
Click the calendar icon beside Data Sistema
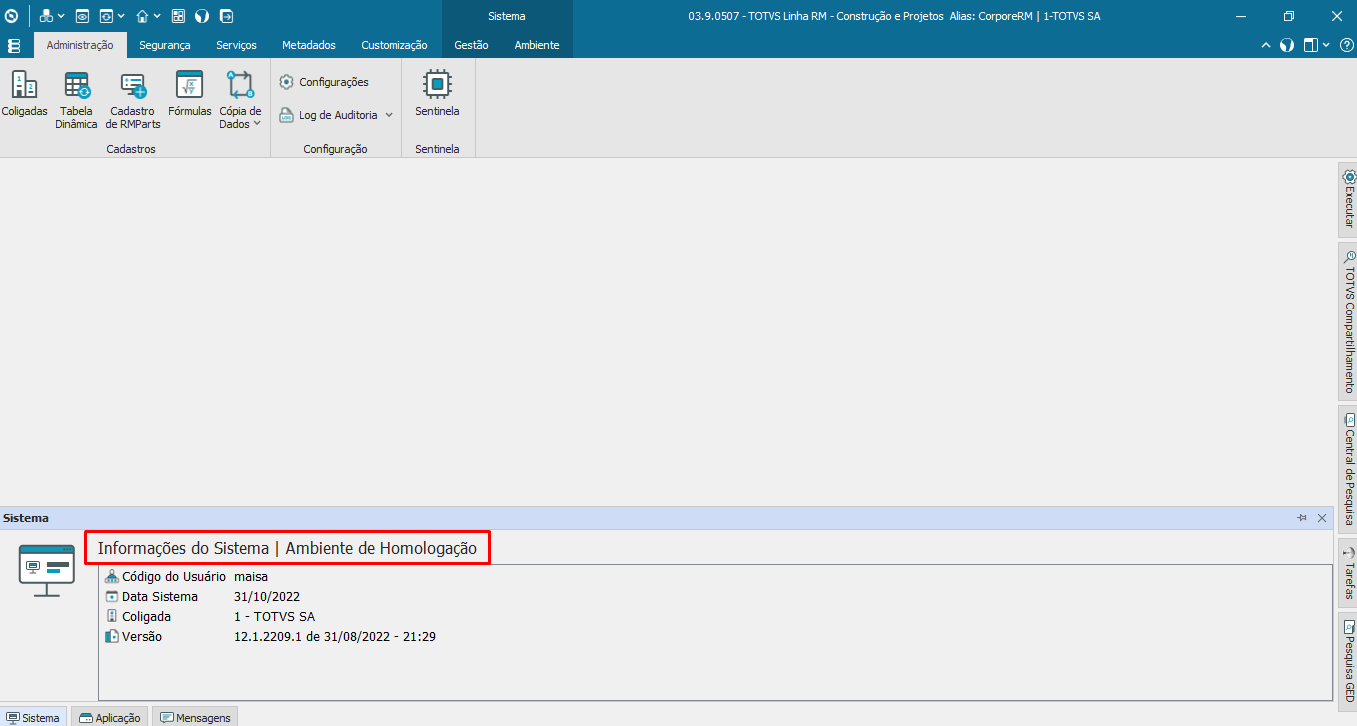[x=112, y=597]
